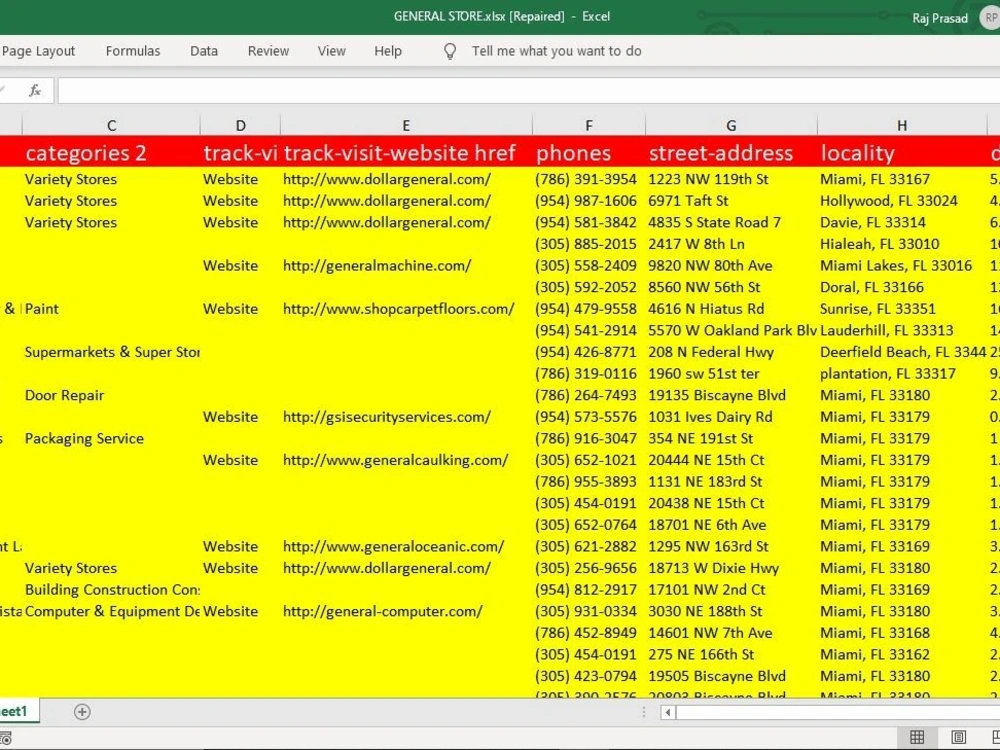Screen dimensions: 1000x750
Task: Open http://general-computer.com/ link cell
Action: point(406,612)
